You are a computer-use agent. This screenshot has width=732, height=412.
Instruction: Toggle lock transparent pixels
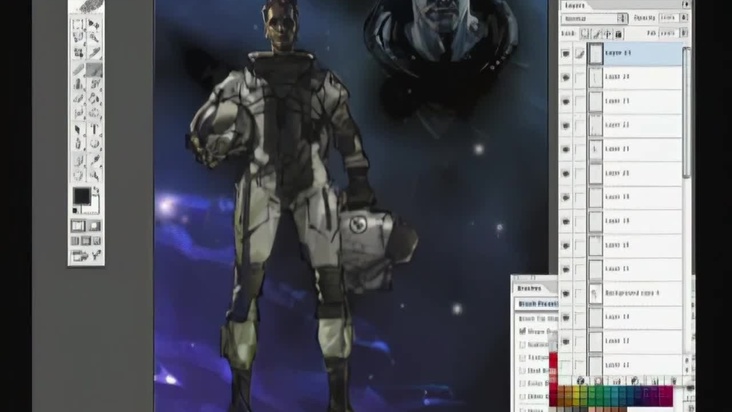click(585, 34)
